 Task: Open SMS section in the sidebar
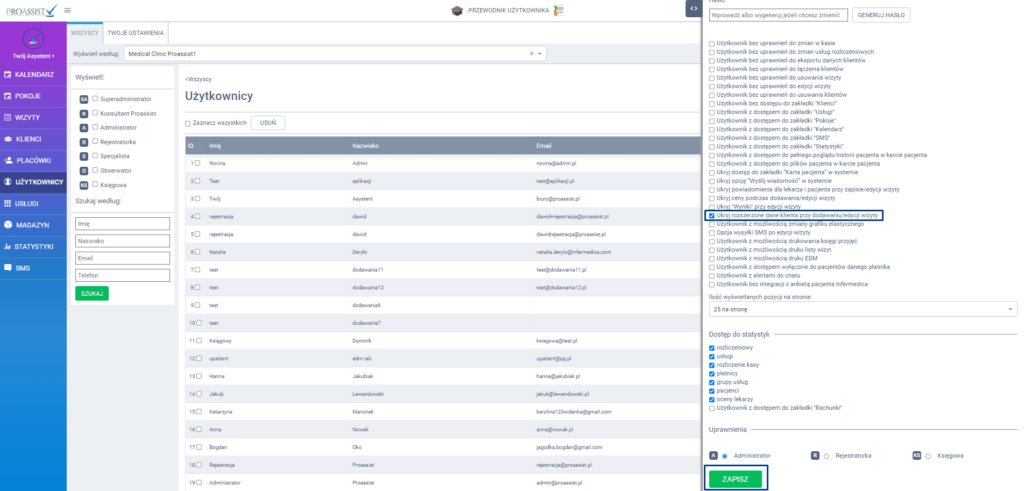click(21, 268)
